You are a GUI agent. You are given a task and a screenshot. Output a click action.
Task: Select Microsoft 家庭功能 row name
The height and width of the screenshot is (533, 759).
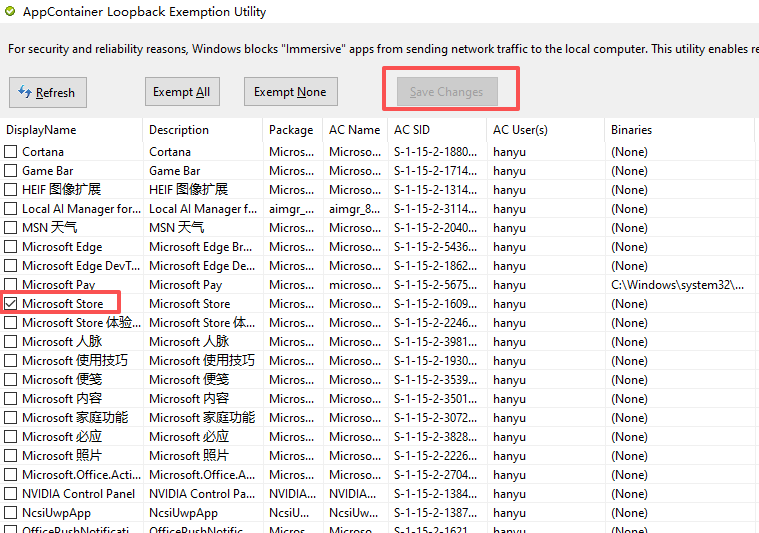(75, 417)
